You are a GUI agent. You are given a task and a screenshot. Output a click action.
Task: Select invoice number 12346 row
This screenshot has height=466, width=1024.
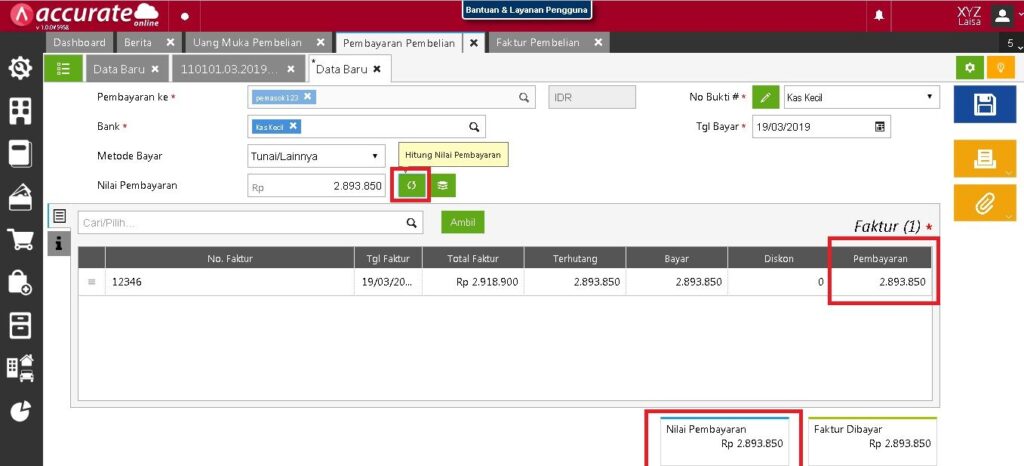[x=505, y=282]
